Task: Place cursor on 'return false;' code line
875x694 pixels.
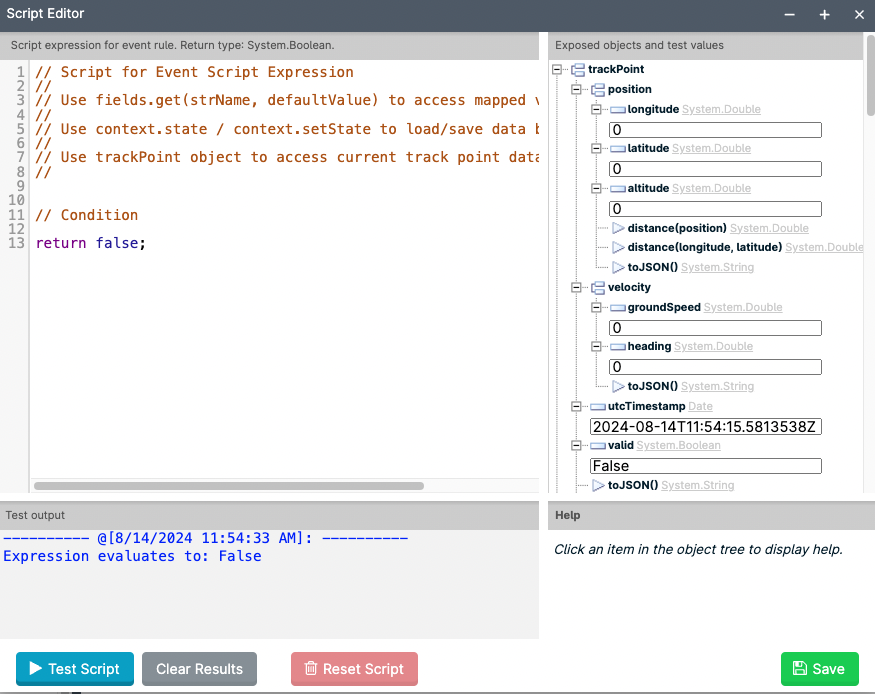Action: click(90, 243)
